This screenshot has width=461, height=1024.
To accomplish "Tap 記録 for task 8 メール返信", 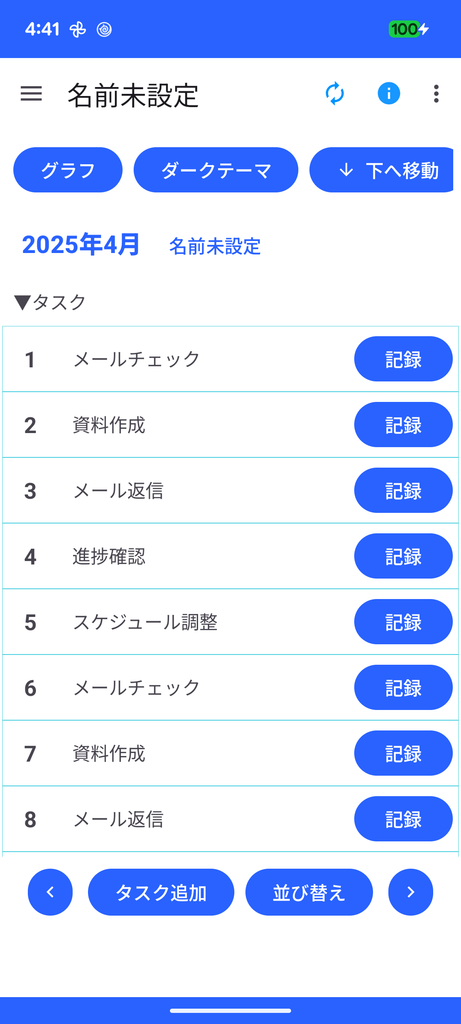I will click(x=404, y=819).
